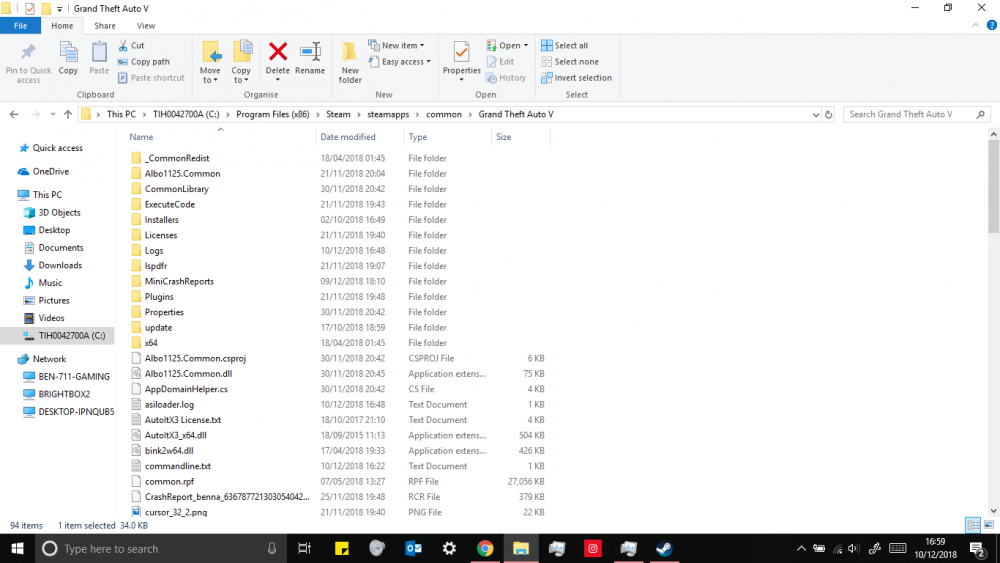Expand New item dropdown
This screenshot has width=1000, height=563.
coord(422,46)
